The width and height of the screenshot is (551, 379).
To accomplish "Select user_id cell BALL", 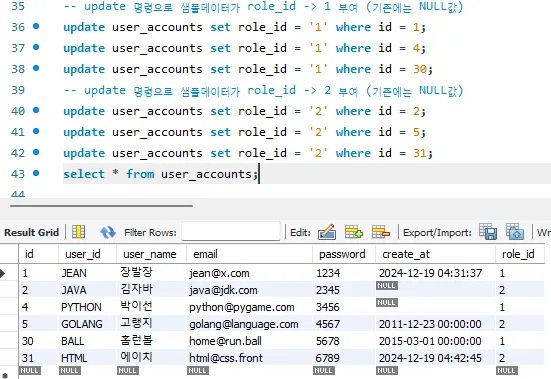I will coord(87,341).
